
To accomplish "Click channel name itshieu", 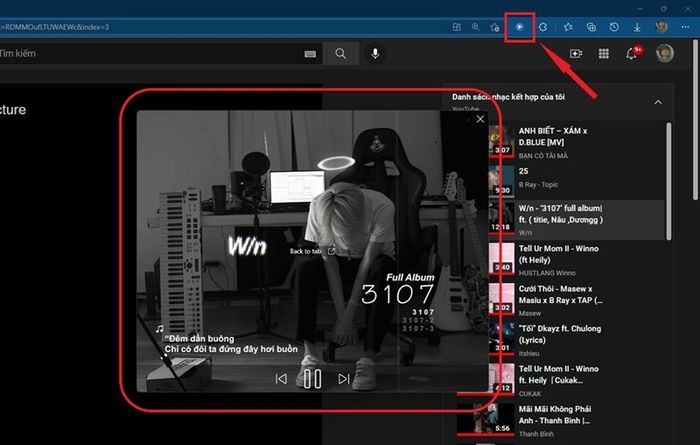I will 529,354.
